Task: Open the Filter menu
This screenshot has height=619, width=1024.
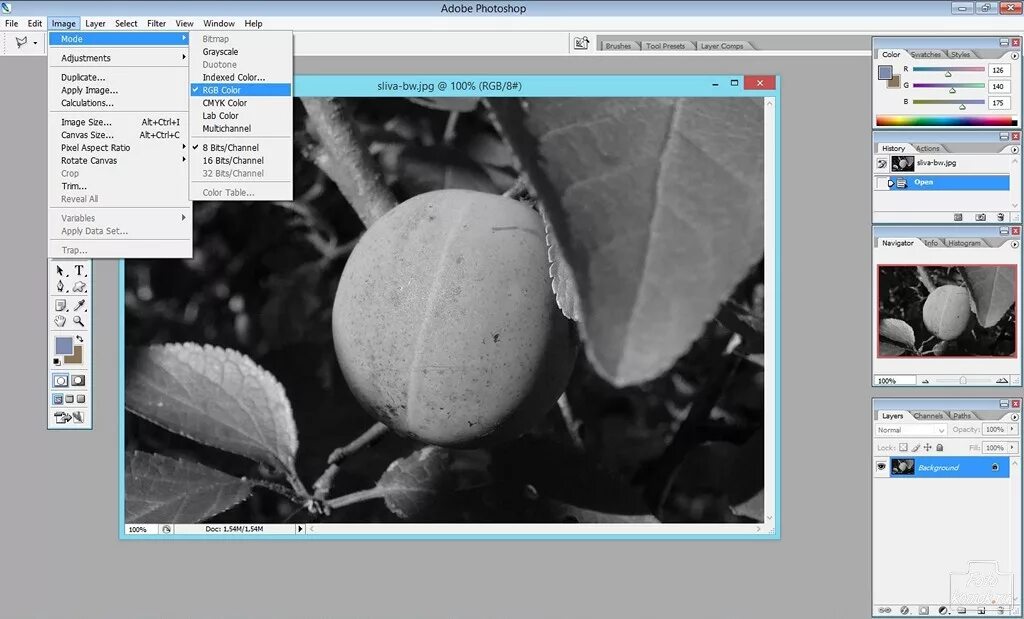Action: point(156,24)
